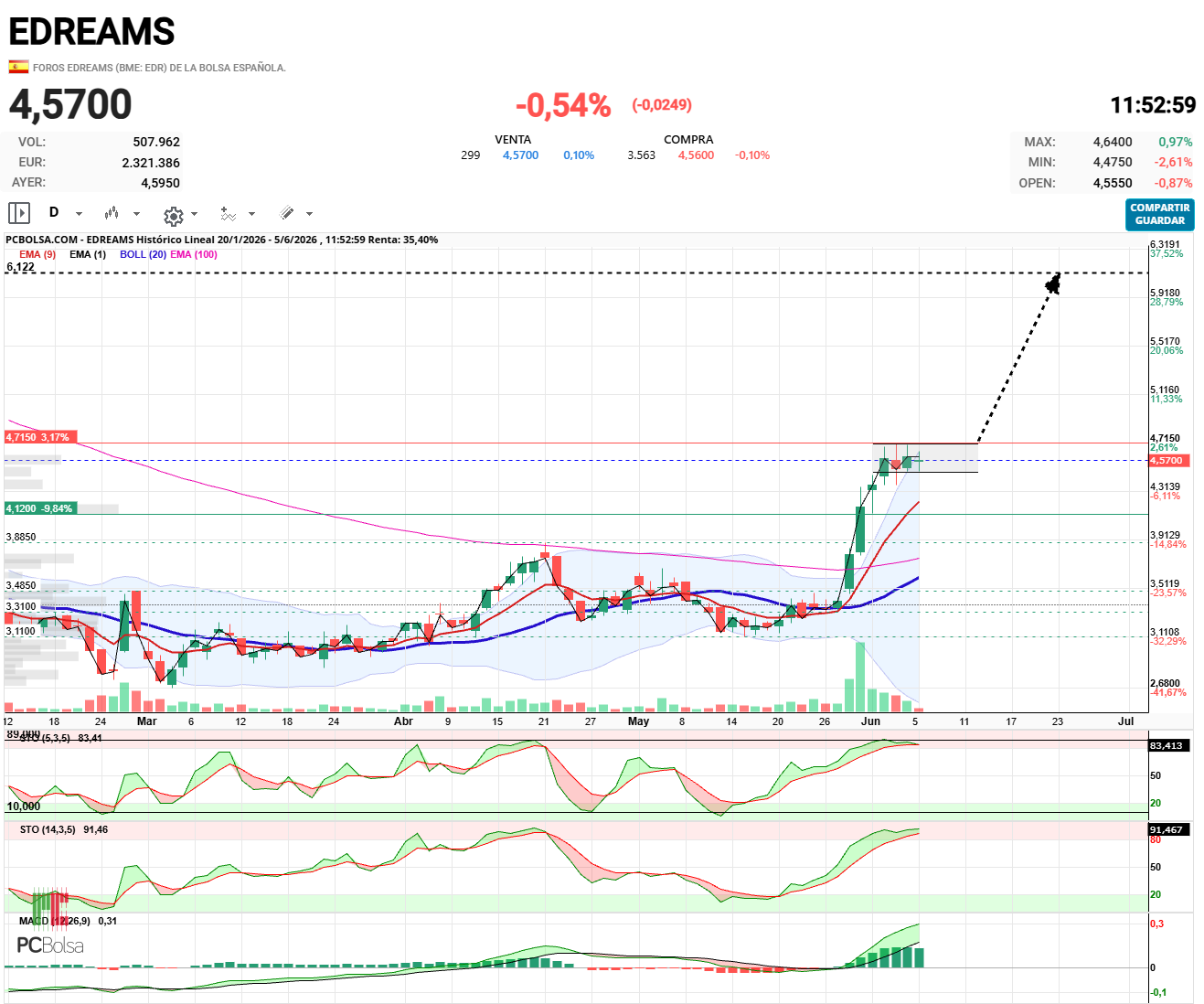Click the EMA (100) indicator label

pos(194,254)
